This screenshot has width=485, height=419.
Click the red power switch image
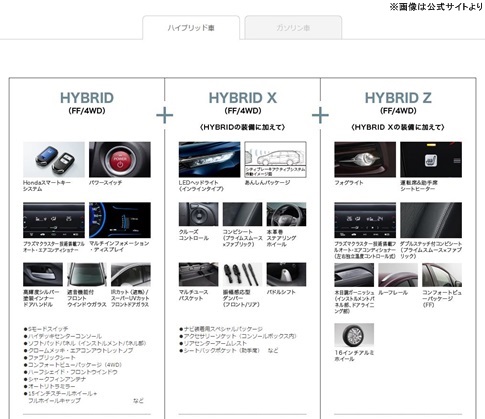[120, 159]
